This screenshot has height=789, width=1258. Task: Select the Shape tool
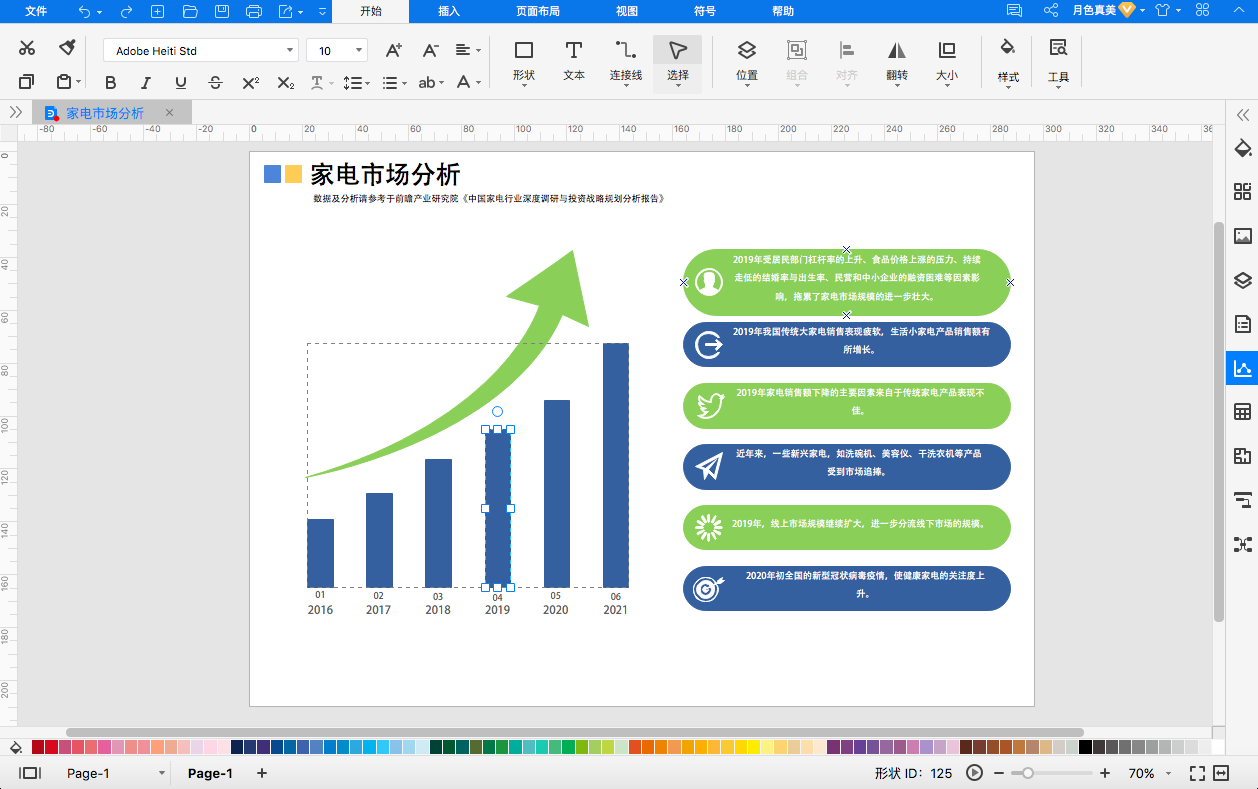tap(523, 62)
